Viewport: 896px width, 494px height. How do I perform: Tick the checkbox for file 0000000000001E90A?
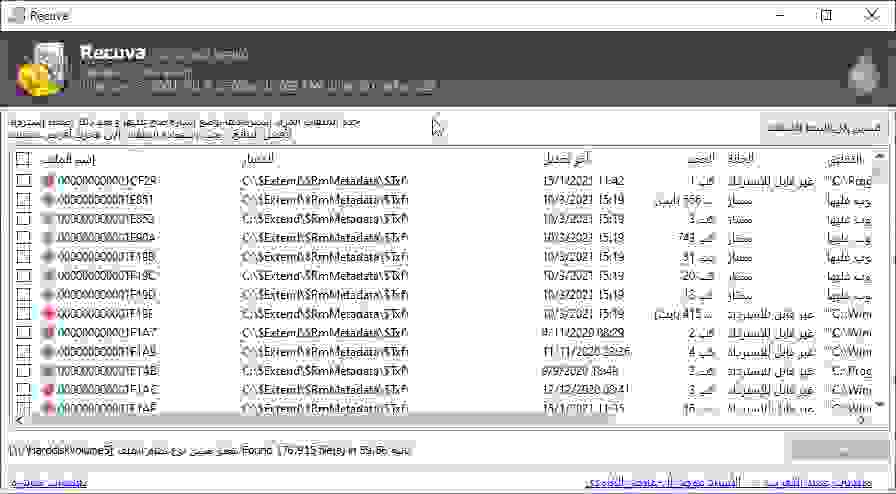pos(23,238)
